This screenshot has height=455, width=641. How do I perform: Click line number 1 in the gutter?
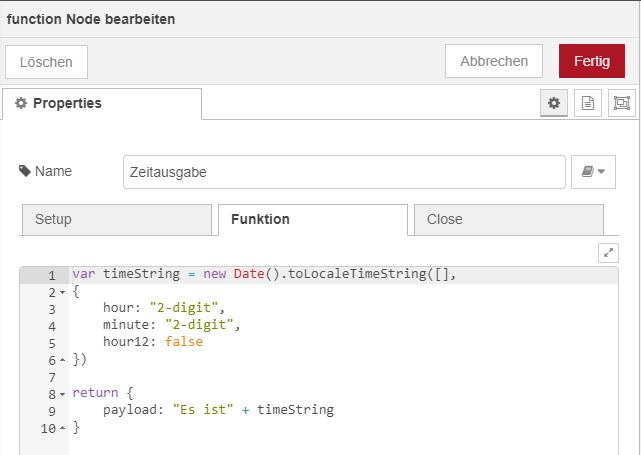click(50, 275)
